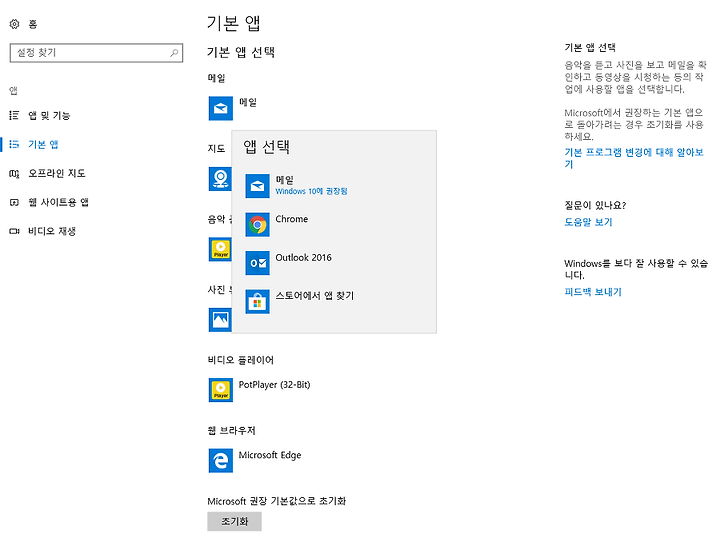Click 메일 default app label

pyautogui.click(x=248, y=102)
